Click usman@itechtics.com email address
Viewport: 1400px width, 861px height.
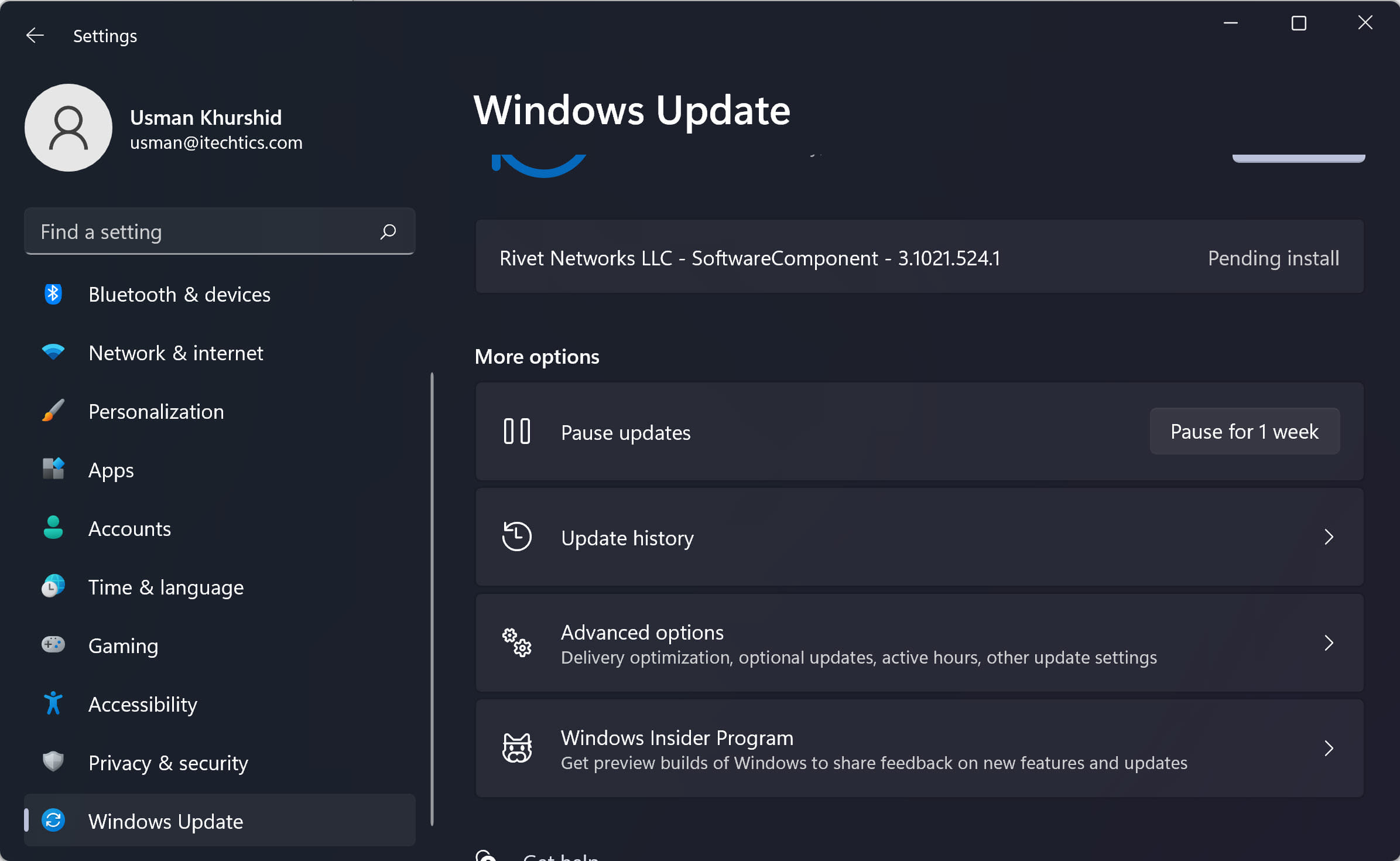click(x=216, y=143)
